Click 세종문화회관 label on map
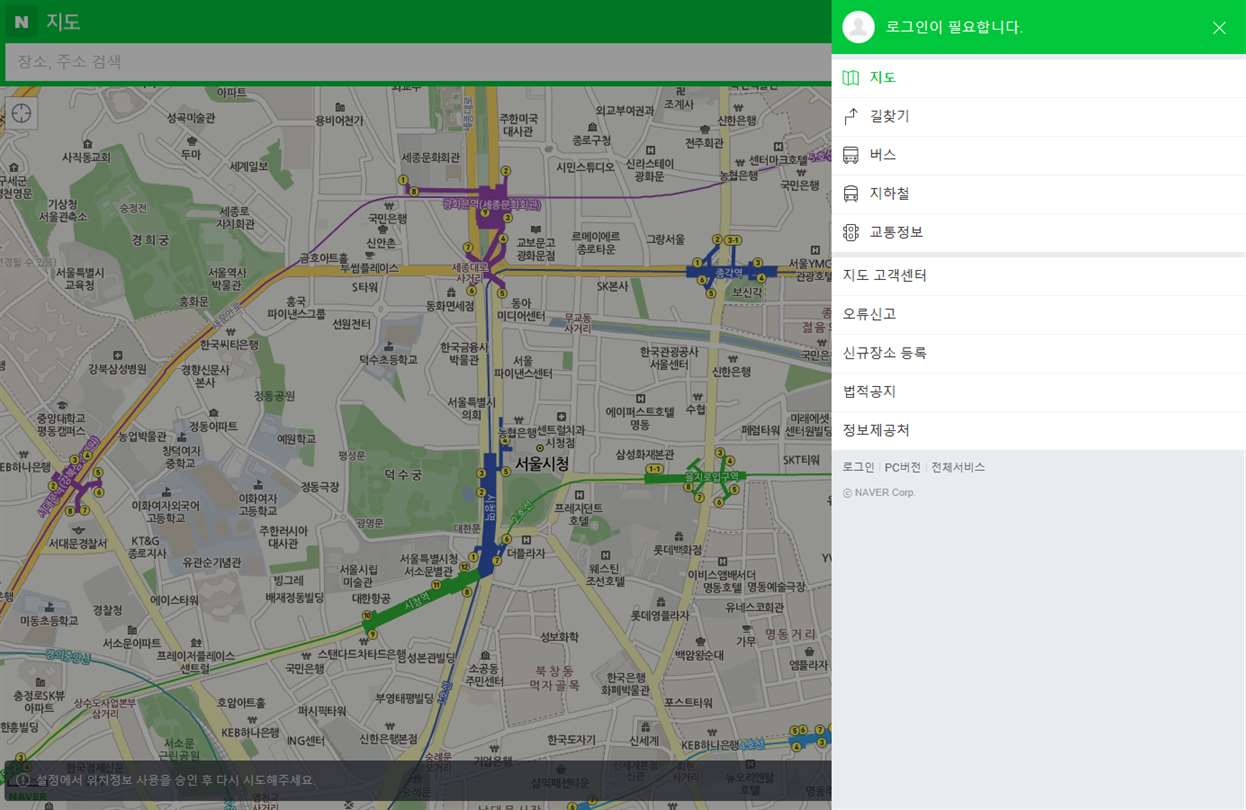This screenshot has height=810, width=1246. 431,158
